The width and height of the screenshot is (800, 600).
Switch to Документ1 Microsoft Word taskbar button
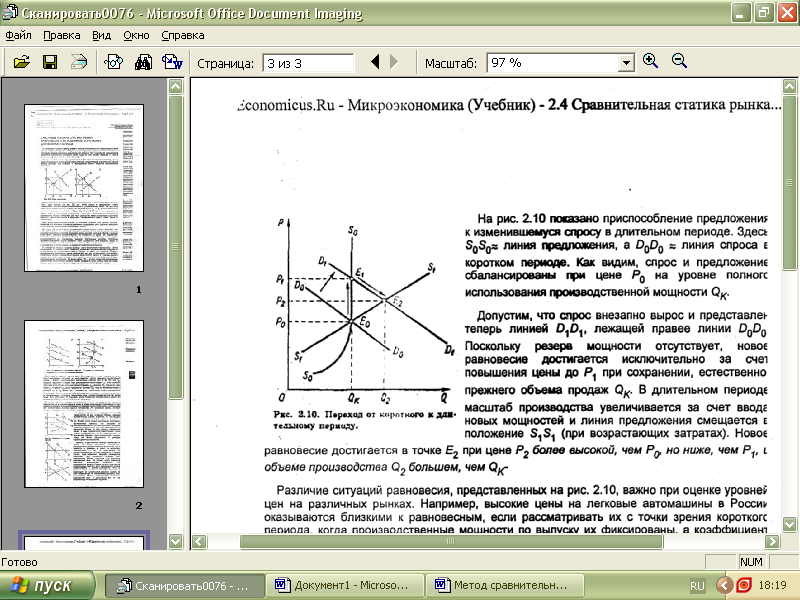pyautogui.click(x=345, y=585)
